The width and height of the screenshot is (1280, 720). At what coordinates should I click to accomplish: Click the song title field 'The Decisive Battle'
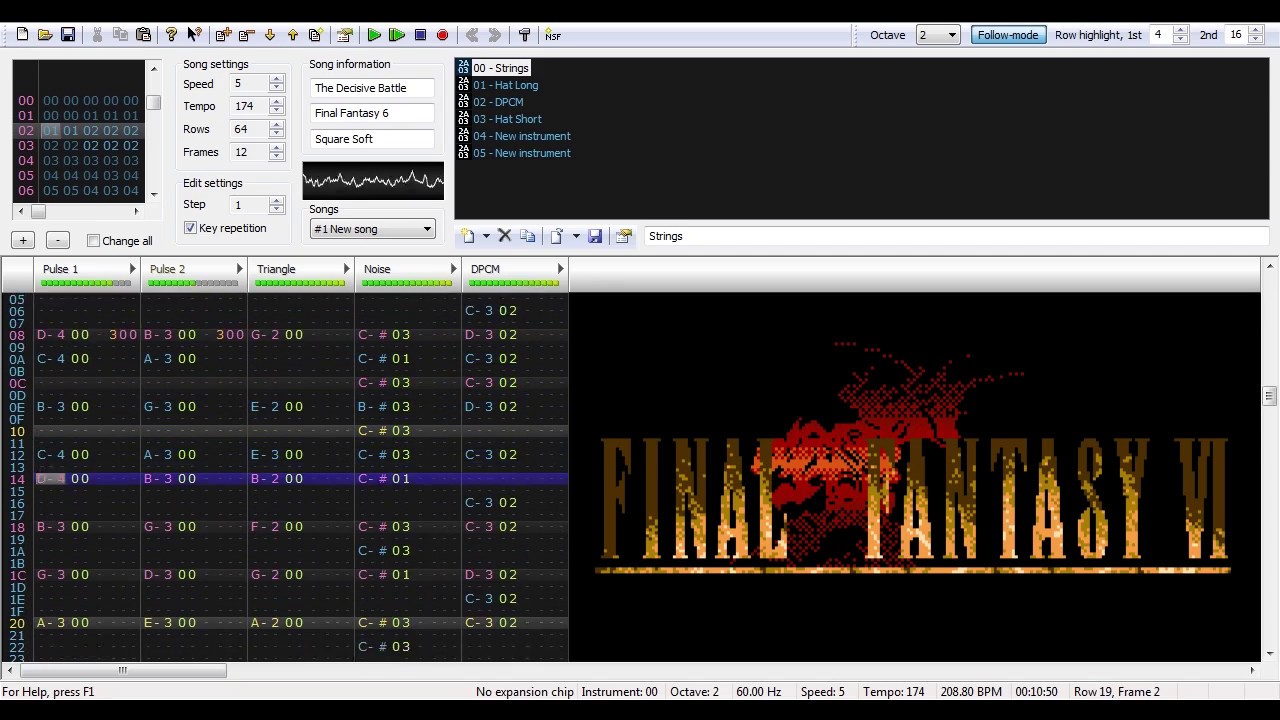tap(372, 88)
